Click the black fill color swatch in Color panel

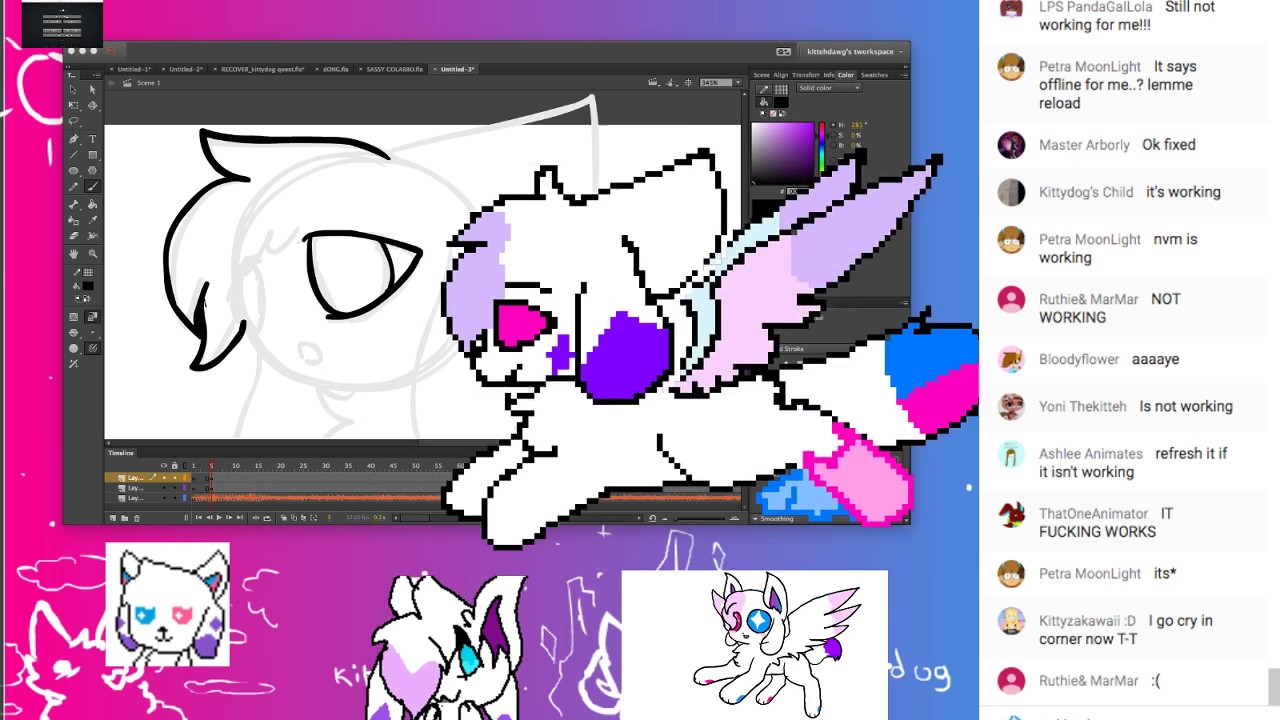coord(781,102)
